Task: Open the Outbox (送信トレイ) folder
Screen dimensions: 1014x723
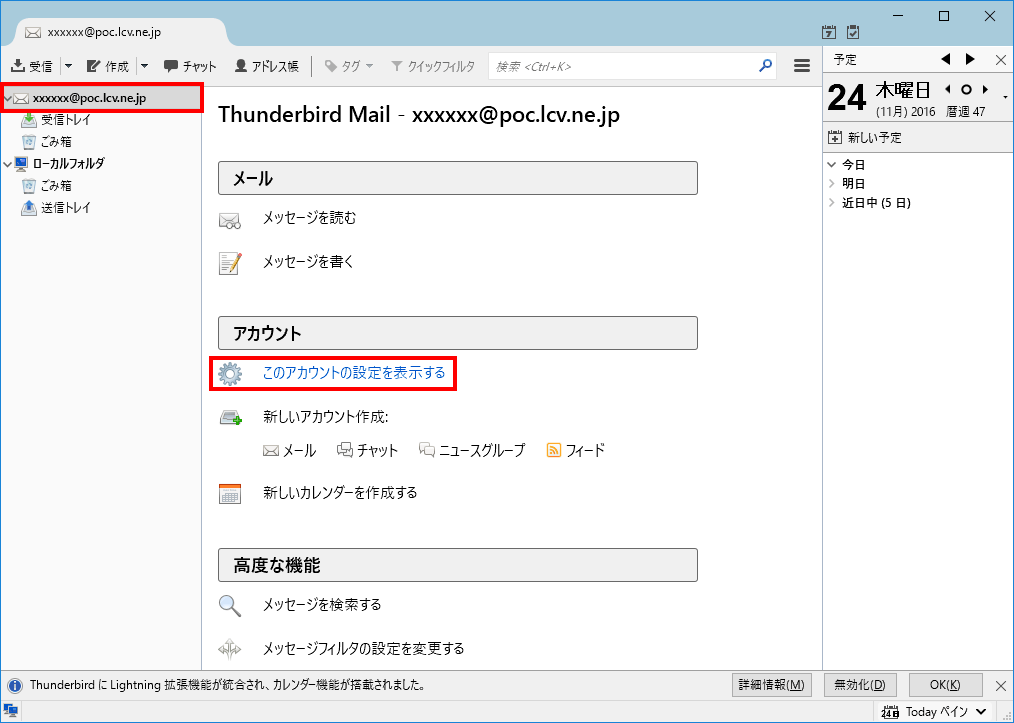Action: pyautogui.click(x=65, y=208)
